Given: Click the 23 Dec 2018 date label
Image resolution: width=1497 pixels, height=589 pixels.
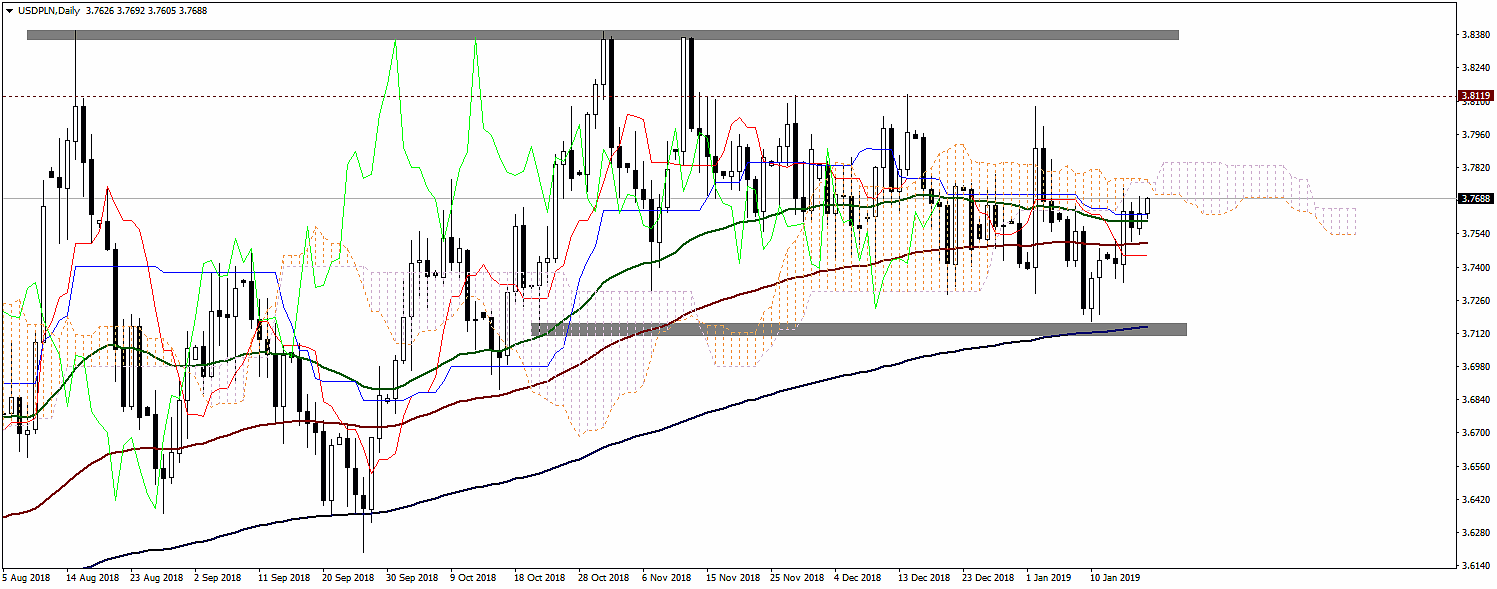Looking at the screenshot, I should pos(987,578).
